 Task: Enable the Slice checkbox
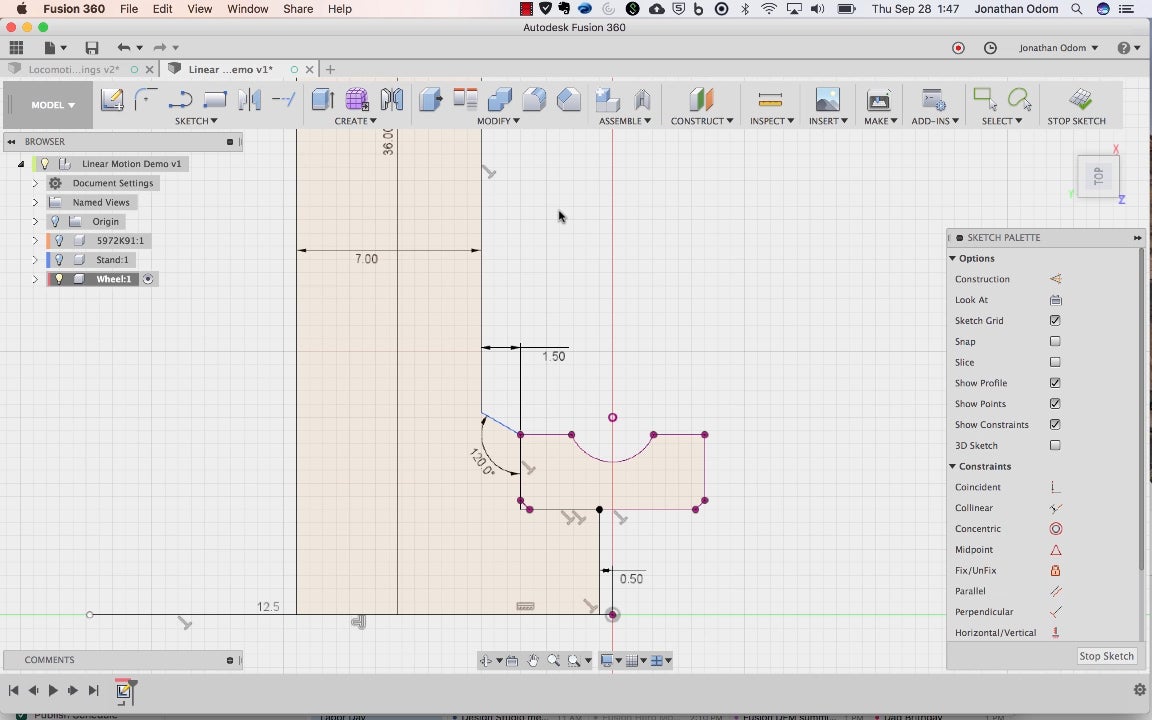tap(1055, 362)
